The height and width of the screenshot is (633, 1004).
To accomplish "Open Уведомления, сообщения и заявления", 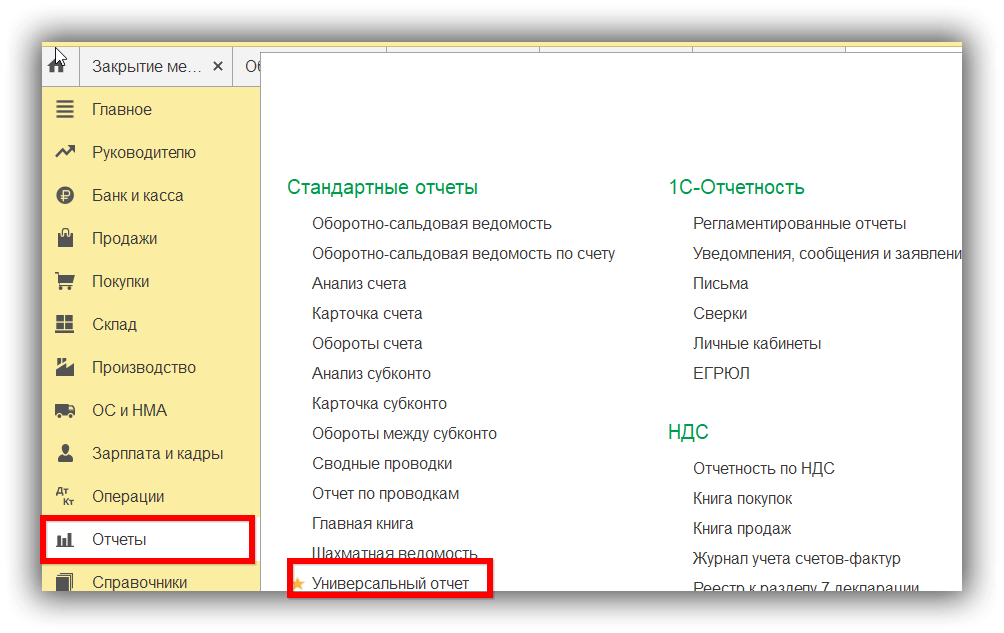I will click(827, 253).
